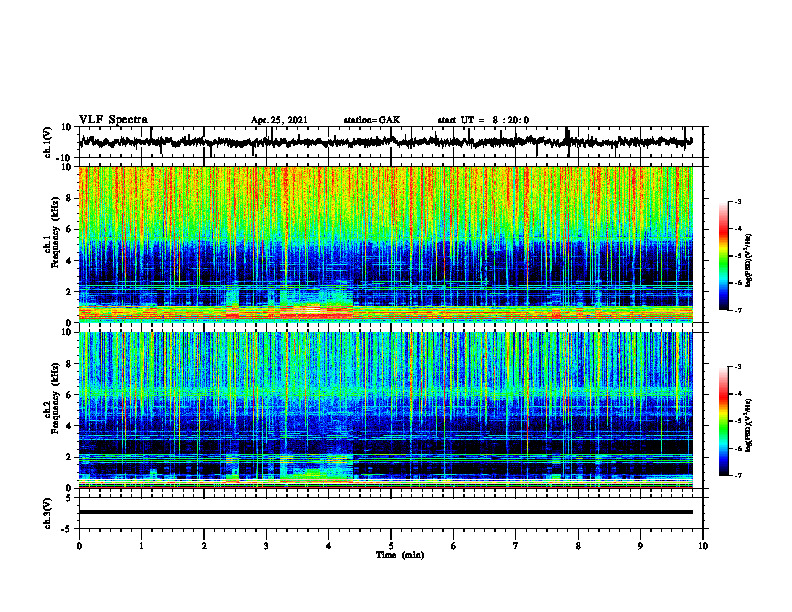The height and width of the screenshot is (612, 792).
Task: Click the "-7" label on ch.1 color bar
Action: 737,310
